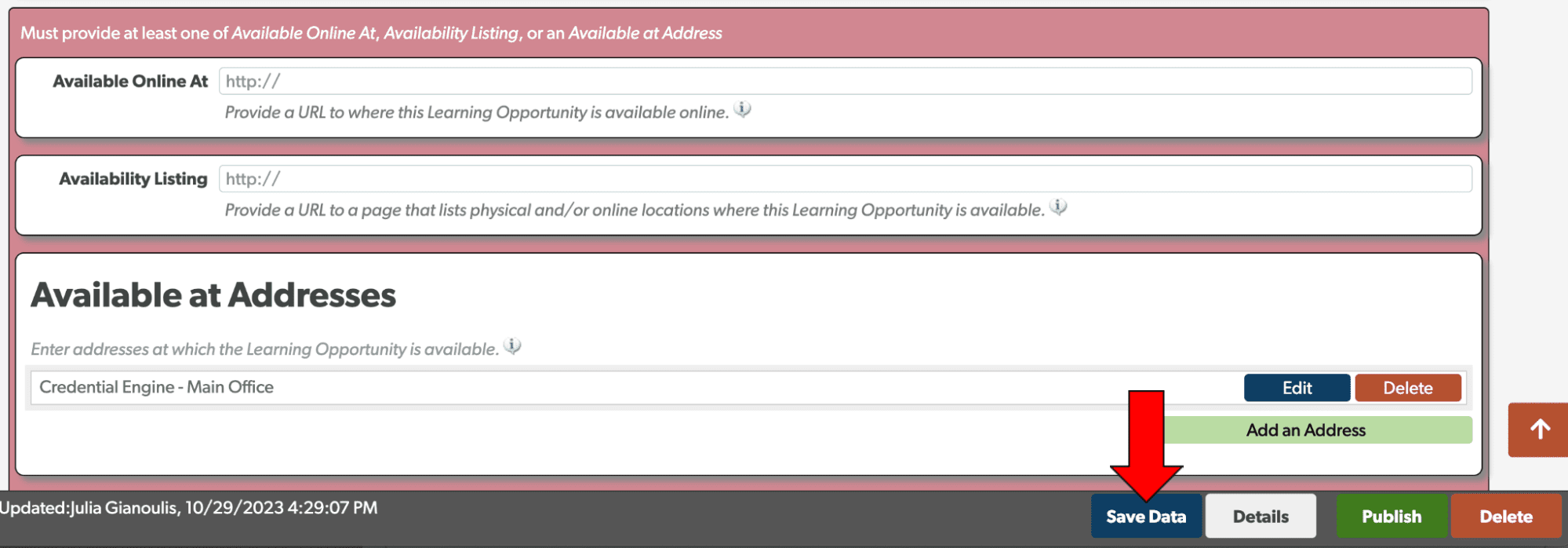Screen dimensions: 1568x548
Task: Add an Address to the list
Action: tap(1306, 429)
